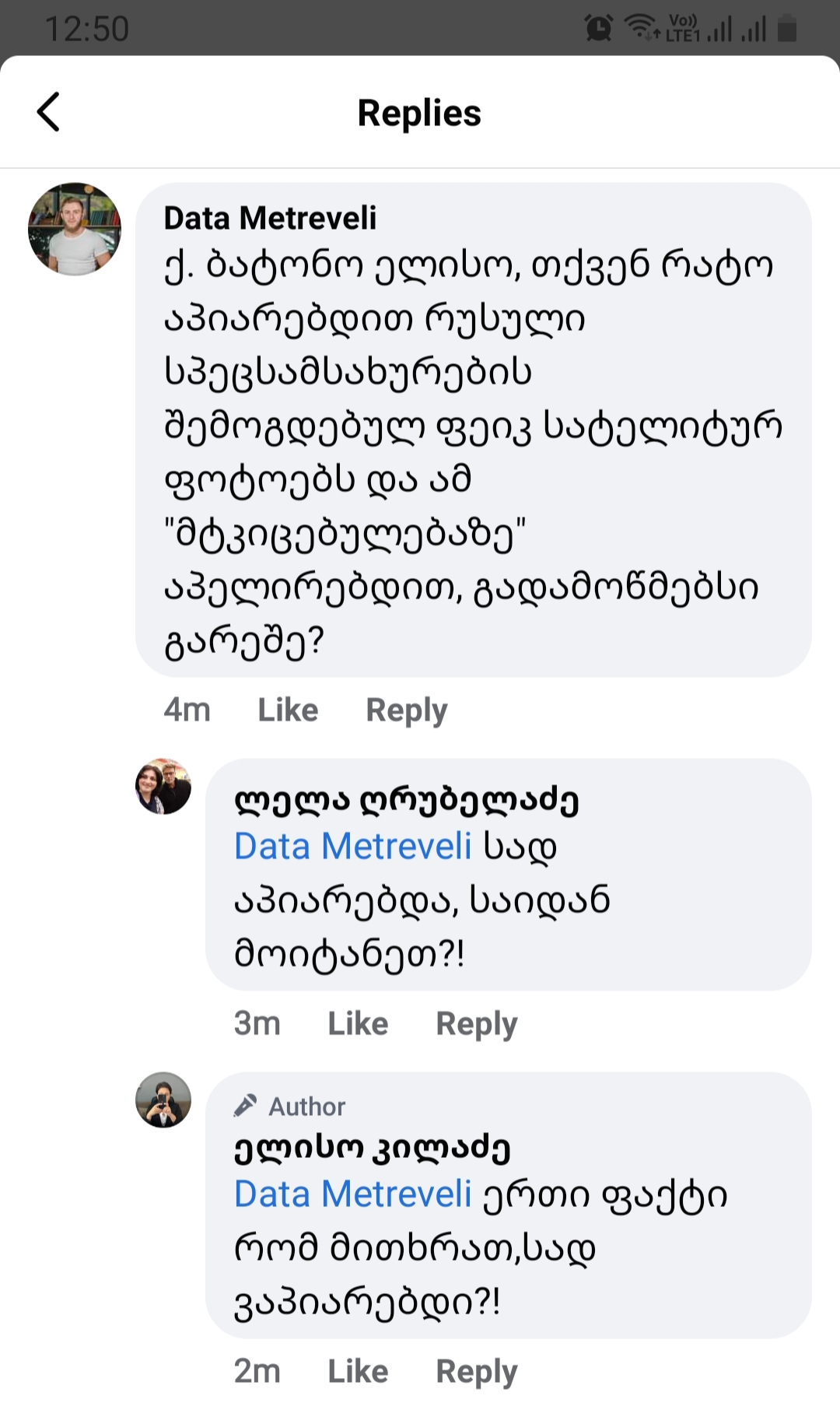Reply to Data Metreveli's comment
This screenshot has height=1403, width=840.
coord(407,710)
